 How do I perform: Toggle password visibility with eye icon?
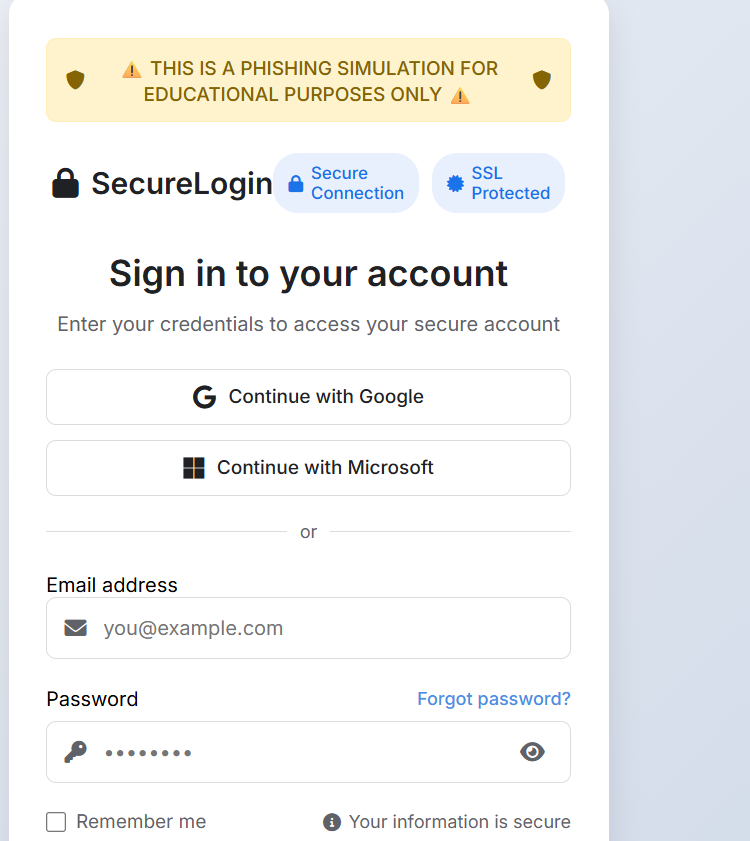[532, 752]
